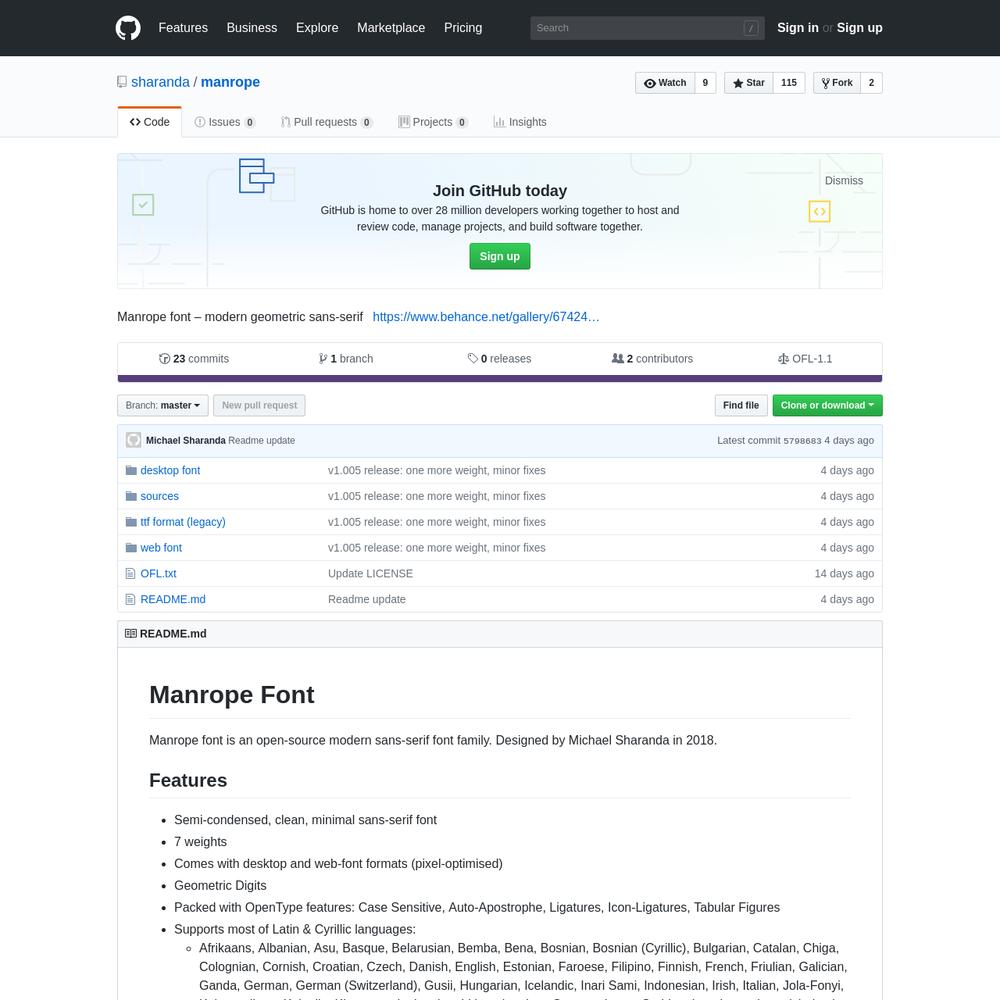Click the purple language breakdown bar
The width and height of the screenshot is (1000, 1000).
coord(500,379)
